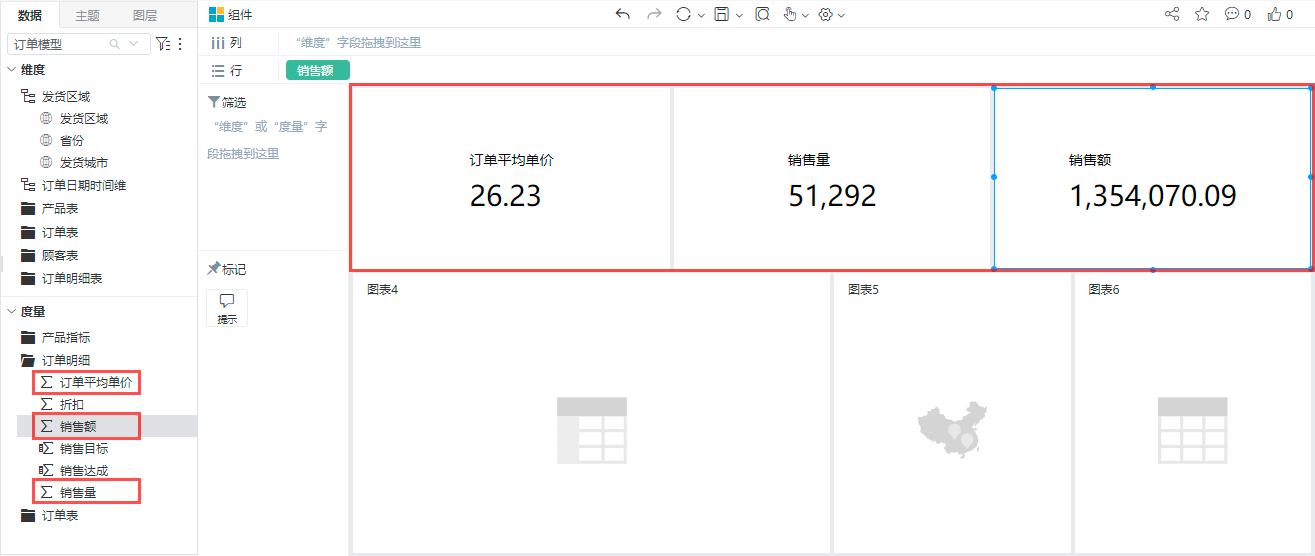Click the share icon
Image resolution: width=1315 pixels, height=556 pixels.
1172,14
